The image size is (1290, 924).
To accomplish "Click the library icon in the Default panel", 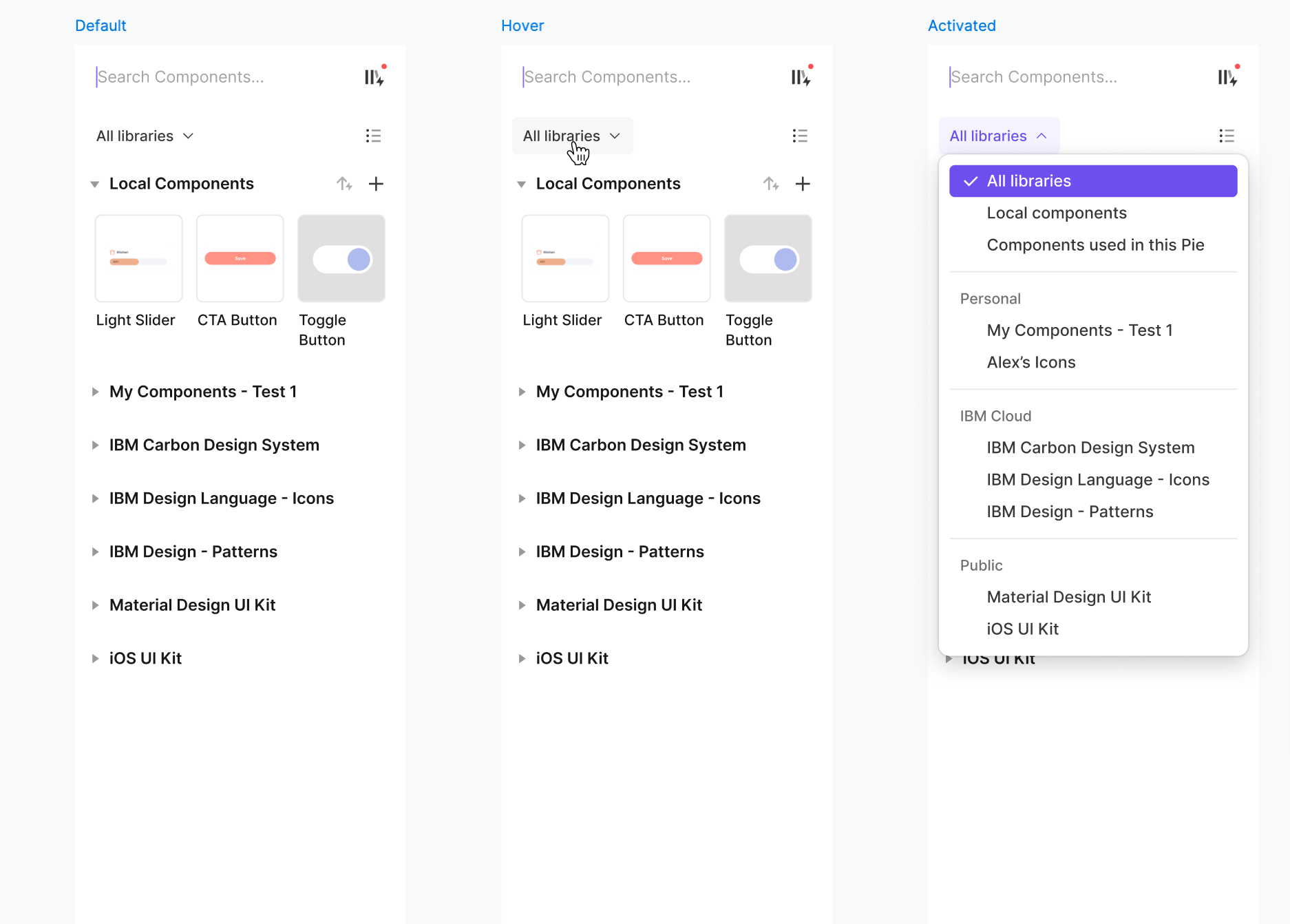I will [x=374, y=76].
